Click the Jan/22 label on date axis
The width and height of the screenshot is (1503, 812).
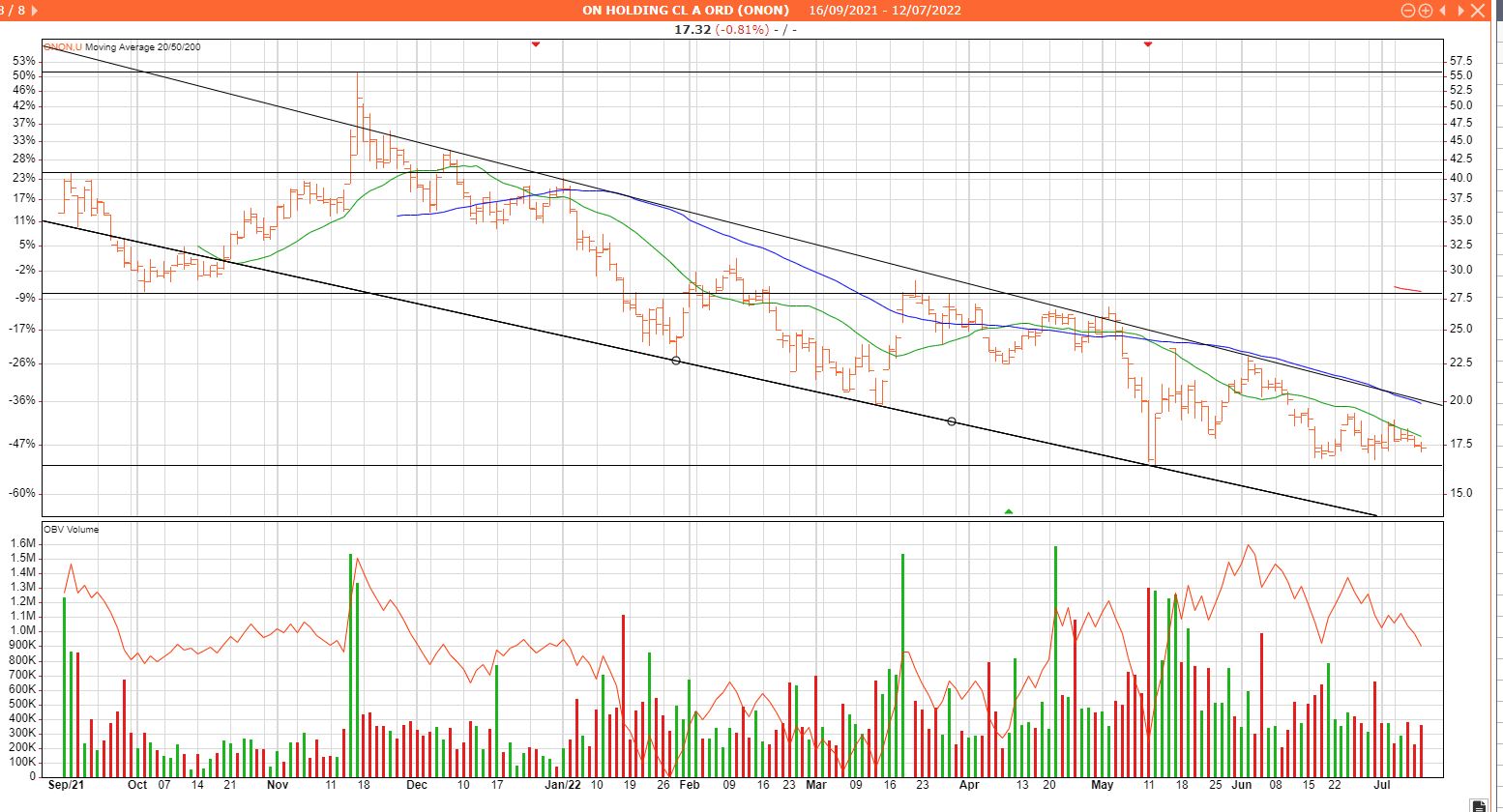[x=563, y=785]
